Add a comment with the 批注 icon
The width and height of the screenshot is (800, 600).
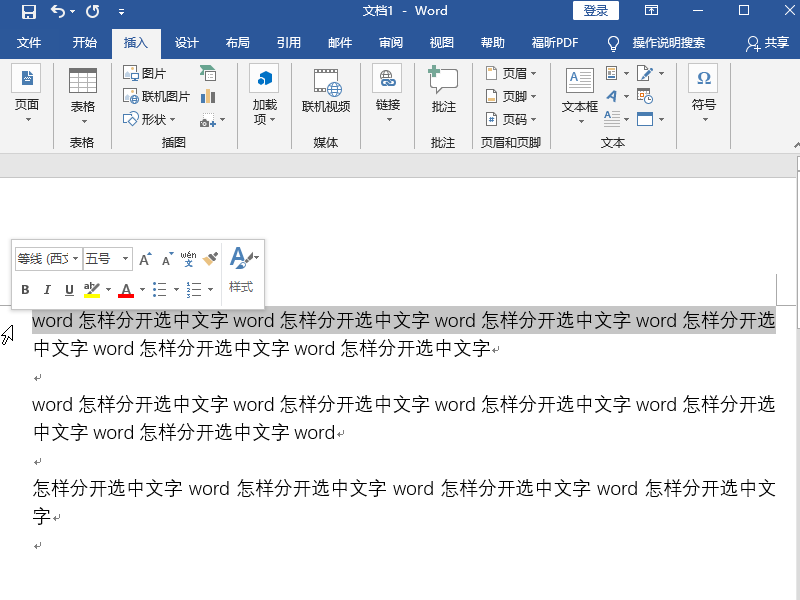[443, 90]
